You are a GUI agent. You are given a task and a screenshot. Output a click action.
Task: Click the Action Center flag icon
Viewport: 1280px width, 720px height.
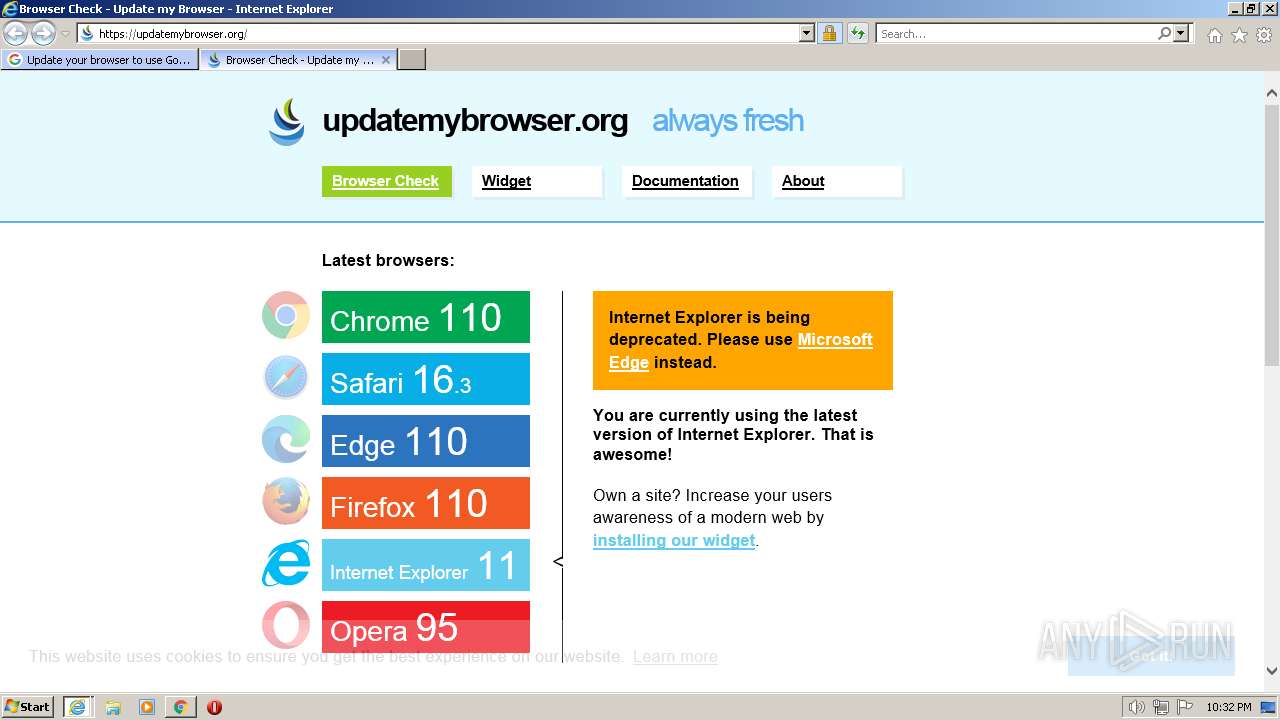[1183, 707]
